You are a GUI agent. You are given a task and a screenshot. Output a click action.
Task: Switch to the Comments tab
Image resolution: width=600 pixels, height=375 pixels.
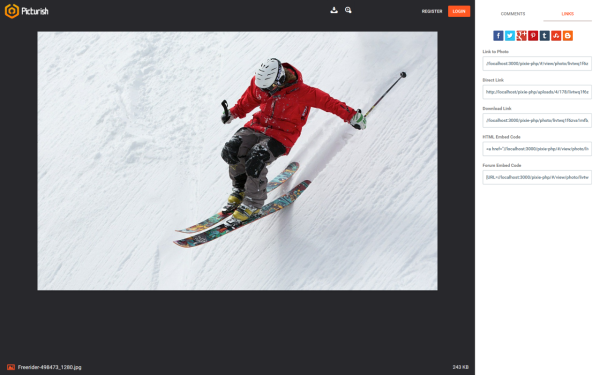(x=513, y=14)
